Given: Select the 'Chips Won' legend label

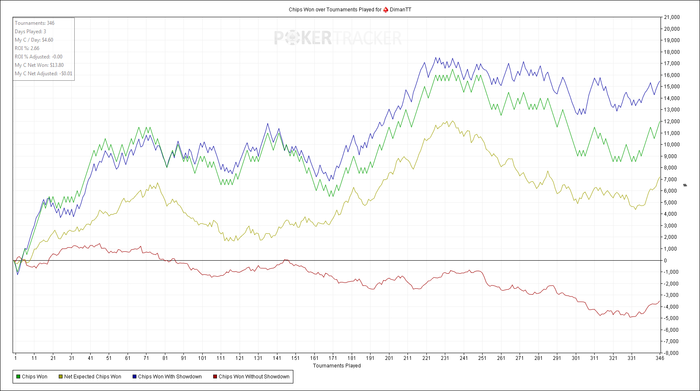Looking at the screenshot, I should [34, 377].
